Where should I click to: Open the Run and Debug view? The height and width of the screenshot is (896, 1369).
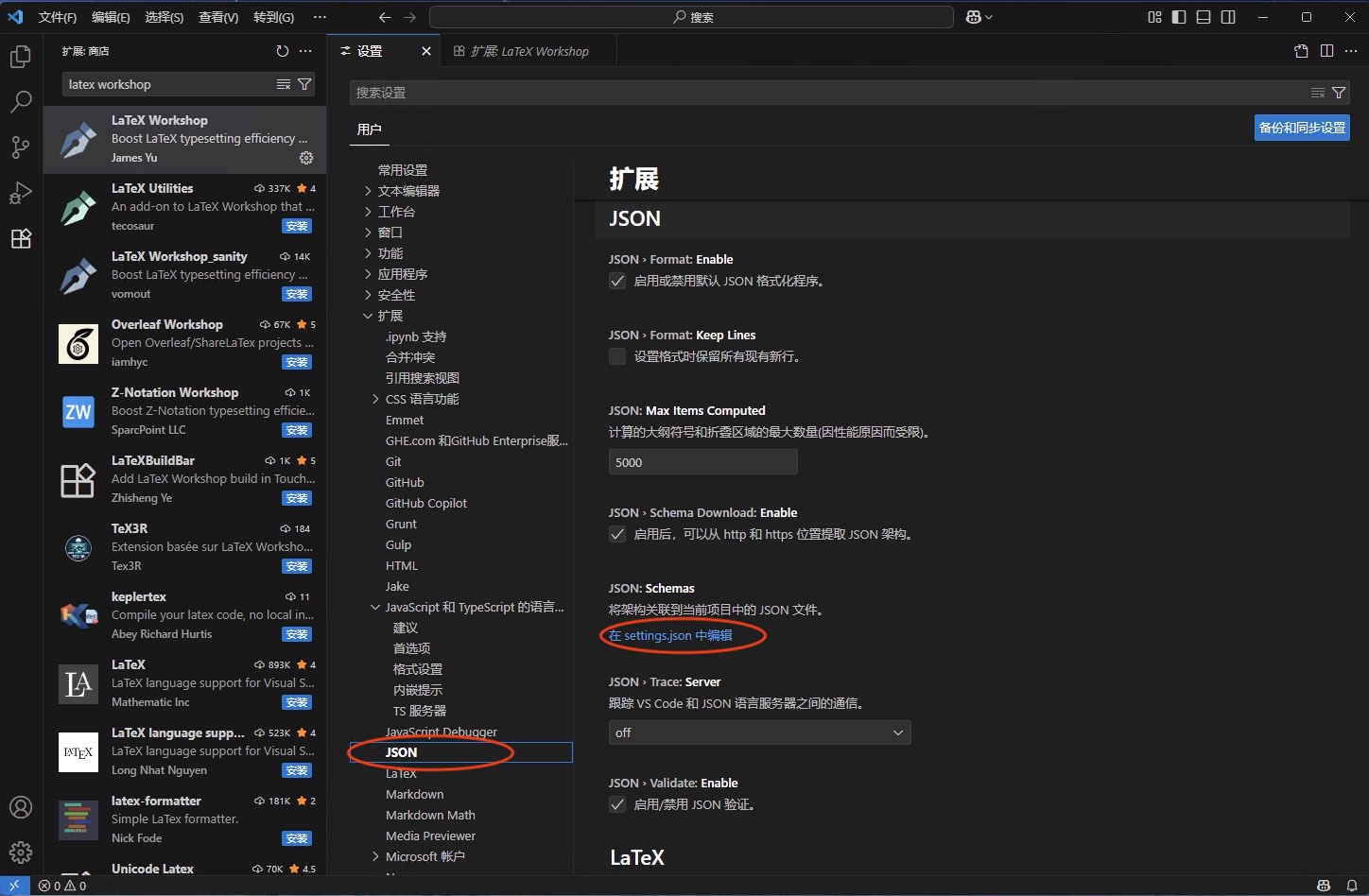click(21, 193)
